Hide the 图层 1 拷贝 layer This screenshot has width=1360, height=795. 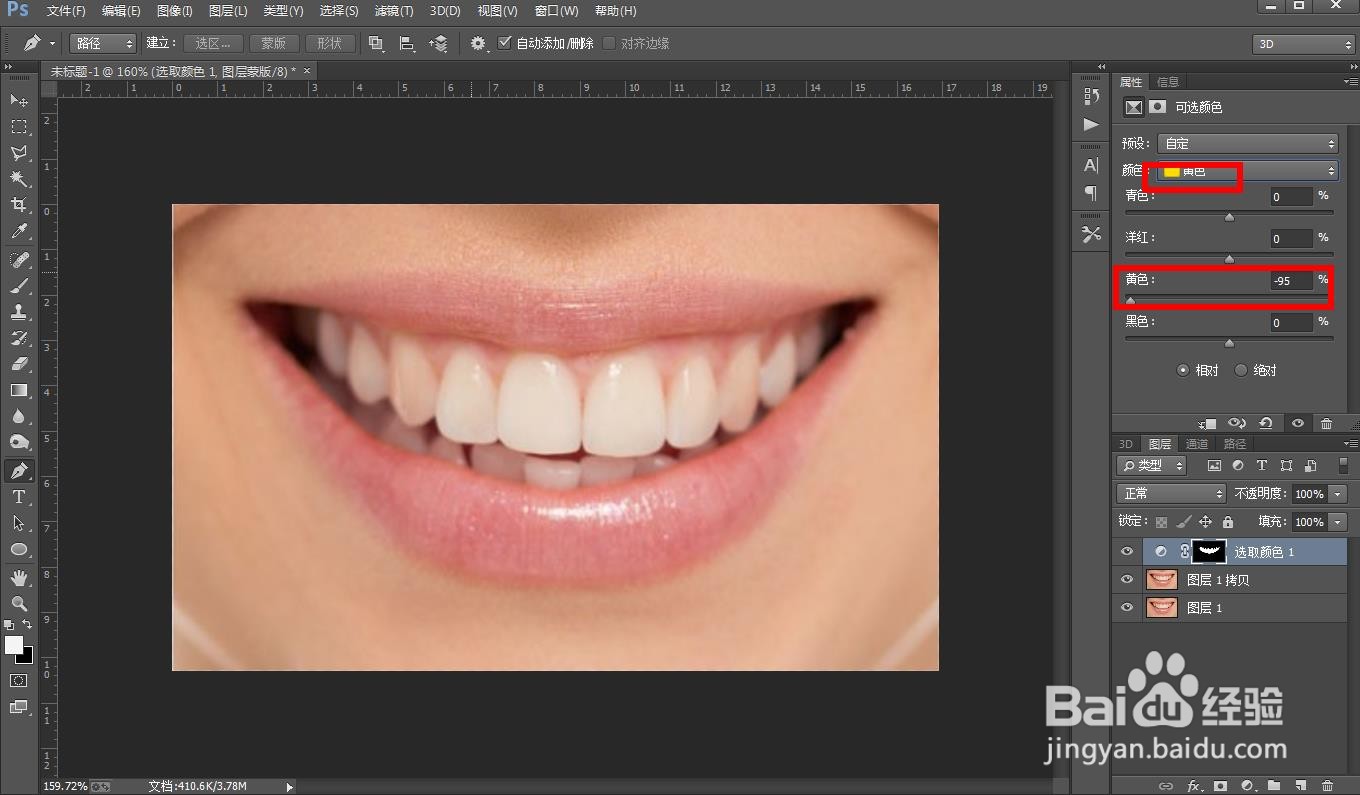(x=1127, y=580)
